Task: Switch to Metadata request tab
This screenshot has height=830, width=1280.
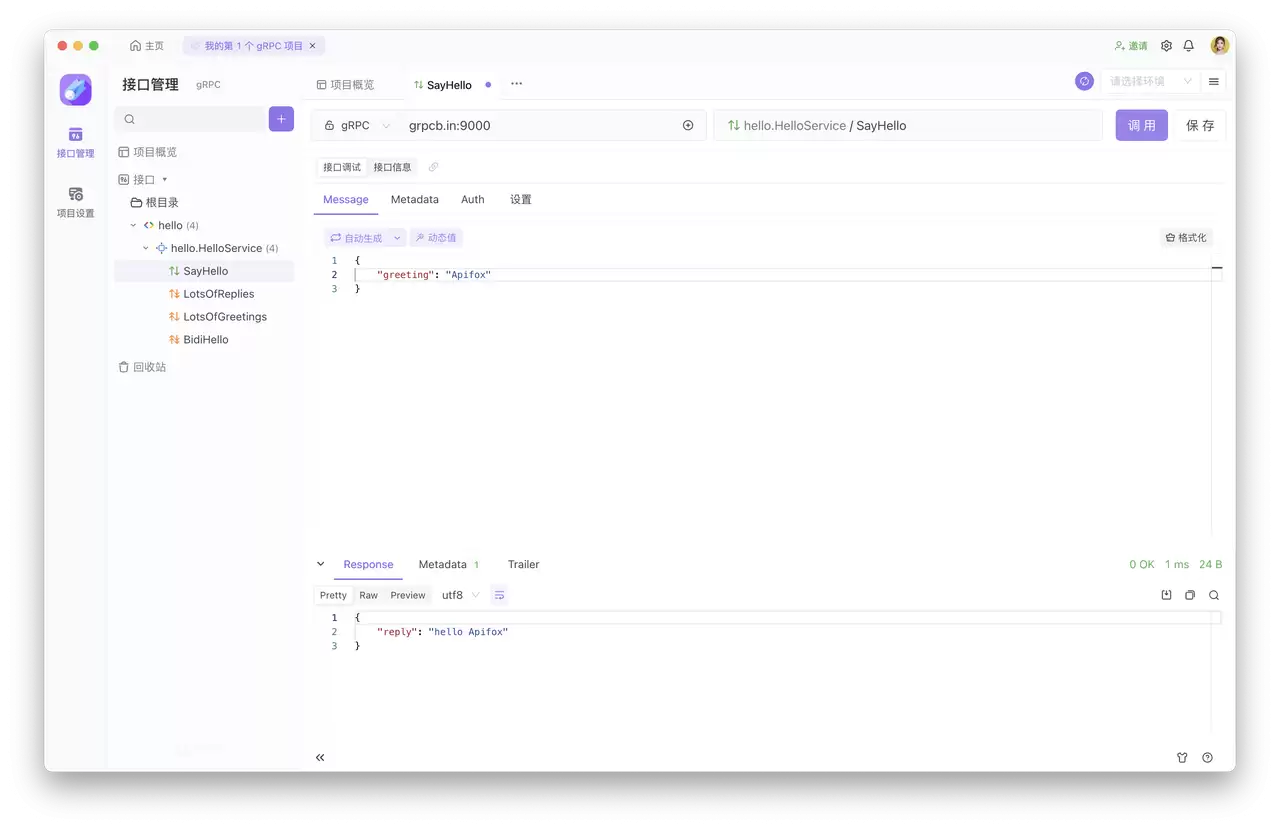Action: [415, 199]
